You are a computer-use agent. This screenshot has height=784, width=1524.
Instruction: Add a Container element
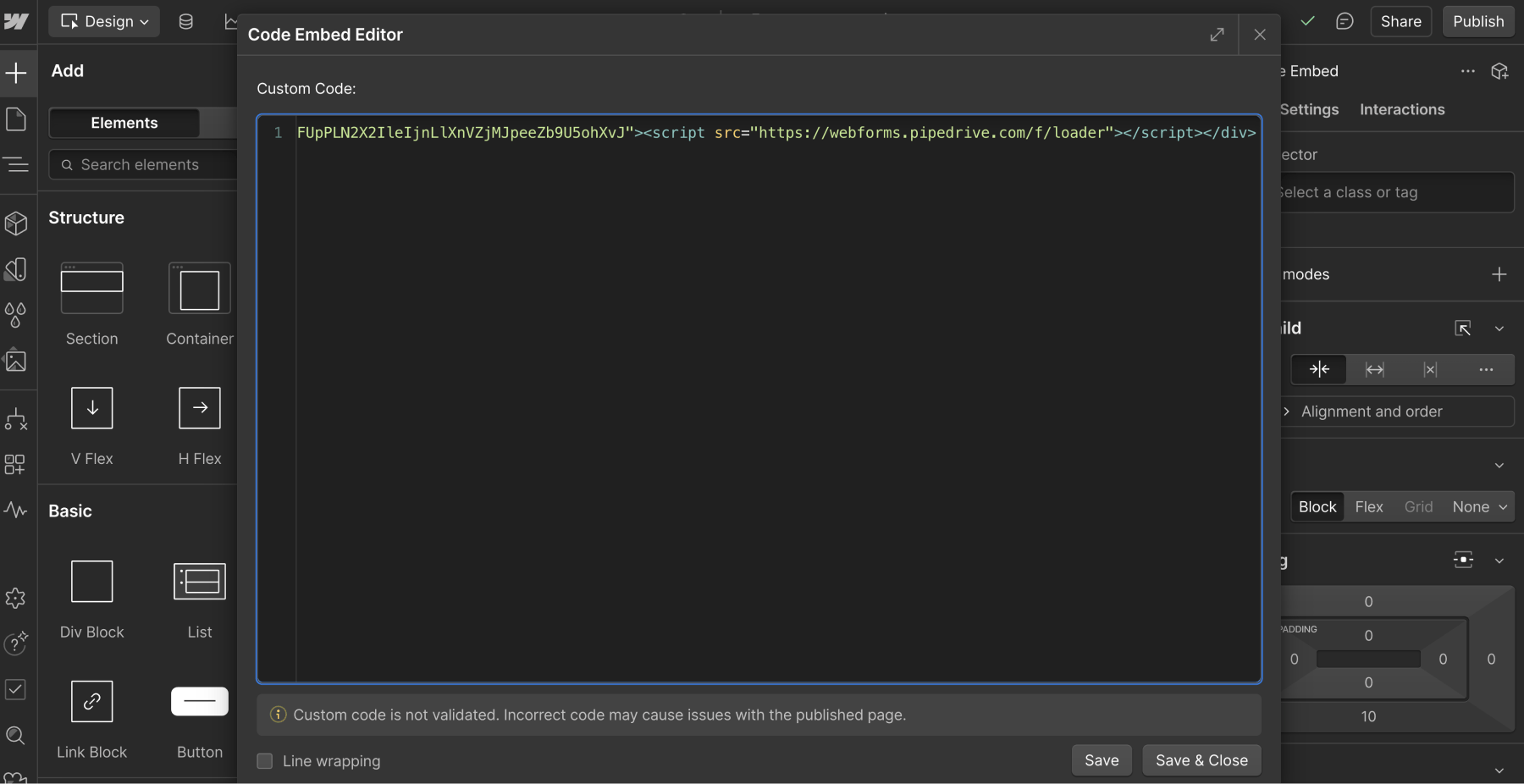[200, 304]
